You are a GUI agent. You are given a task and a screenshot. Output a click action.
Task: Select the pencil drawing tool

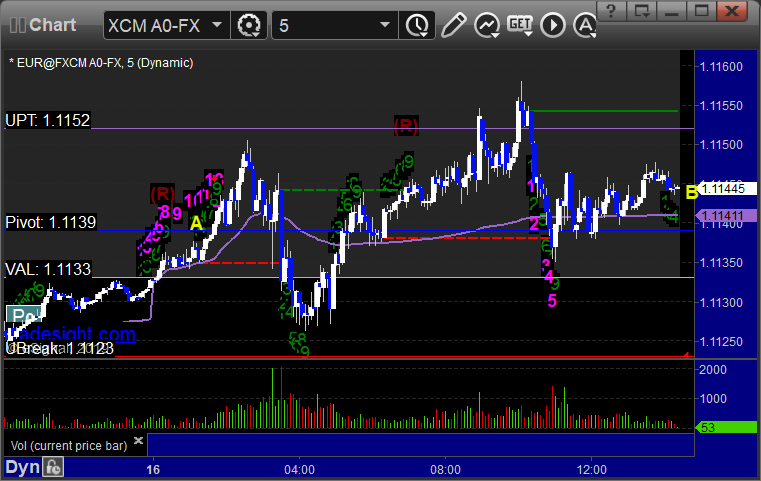click(x=454, y=25)
